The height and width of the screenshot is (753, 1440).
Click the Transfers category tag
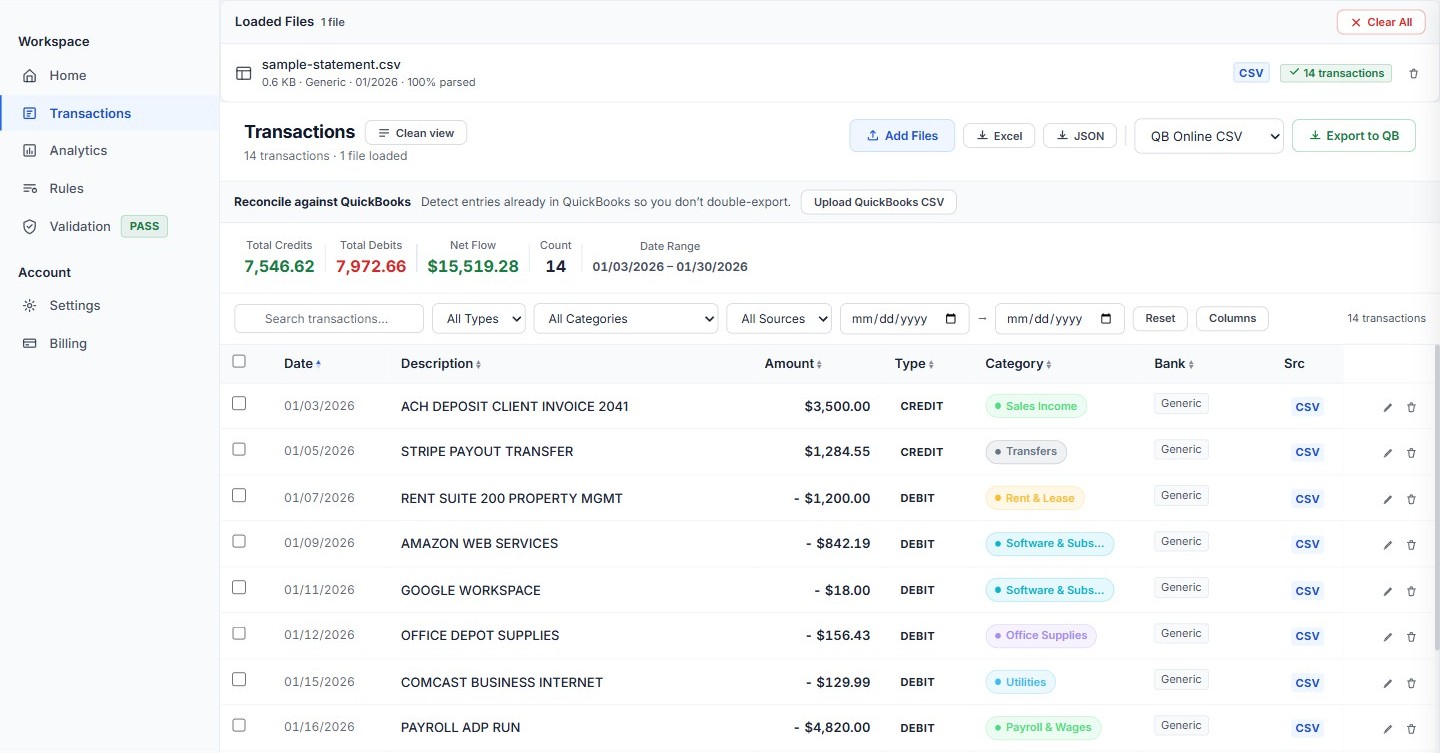point(1026,452)
